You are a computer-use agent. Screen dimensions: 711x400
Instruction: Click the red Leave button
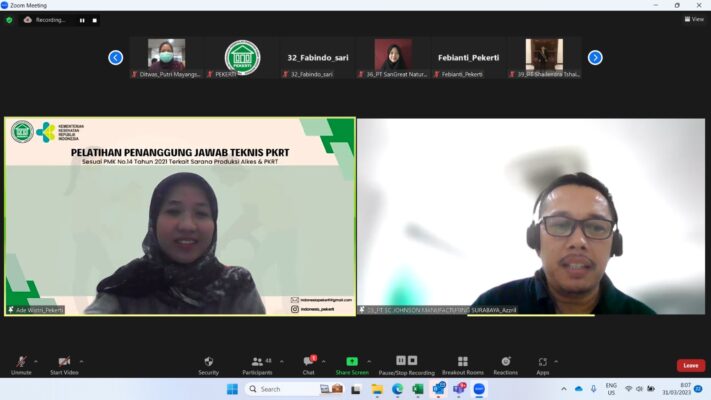click(x=690, y=365)
